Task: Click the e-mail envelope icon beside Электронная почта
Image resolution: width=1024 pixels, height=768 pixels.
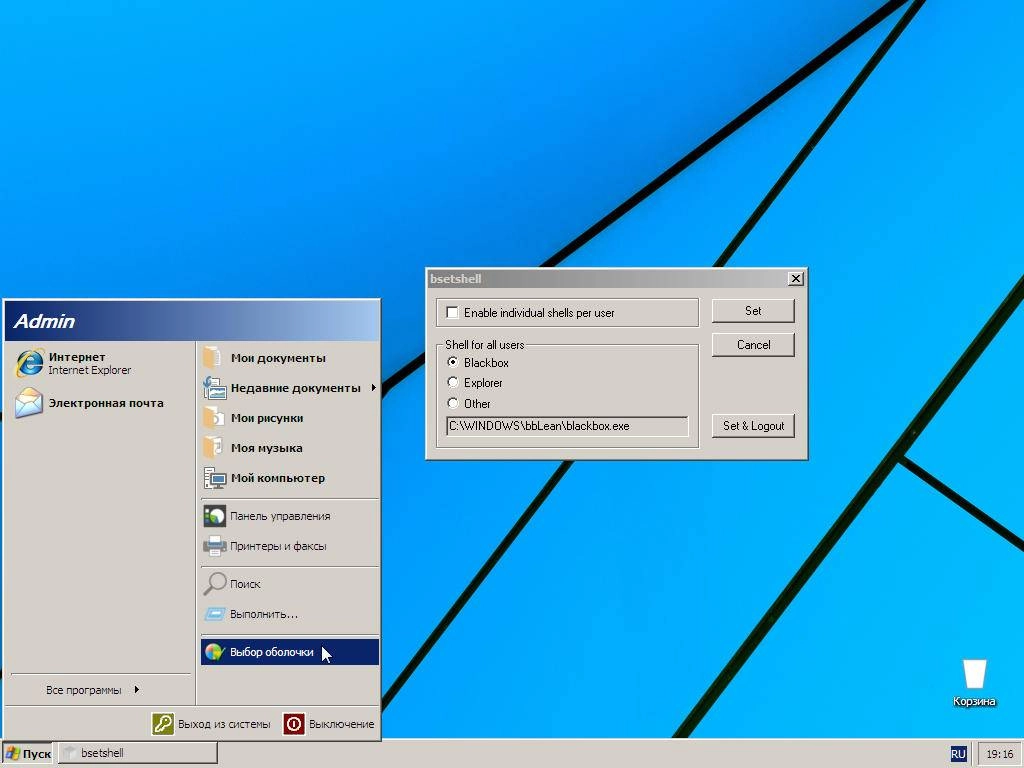Action: coord(29,403)
